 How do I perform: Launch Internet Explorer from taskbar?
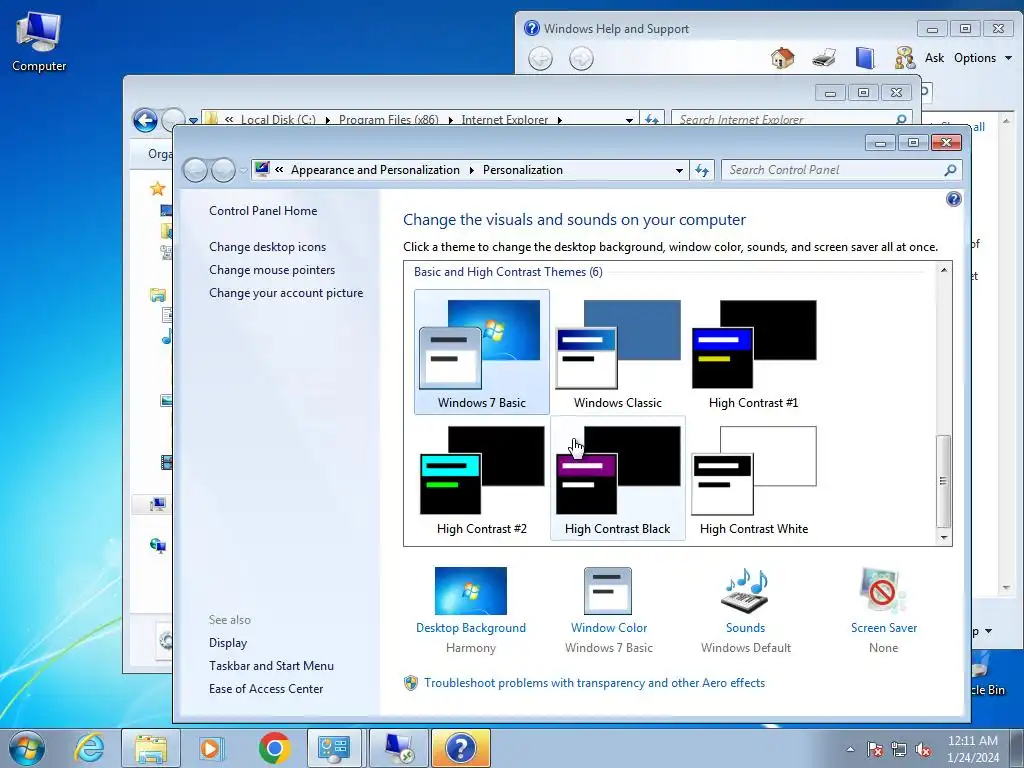(89, 748)
